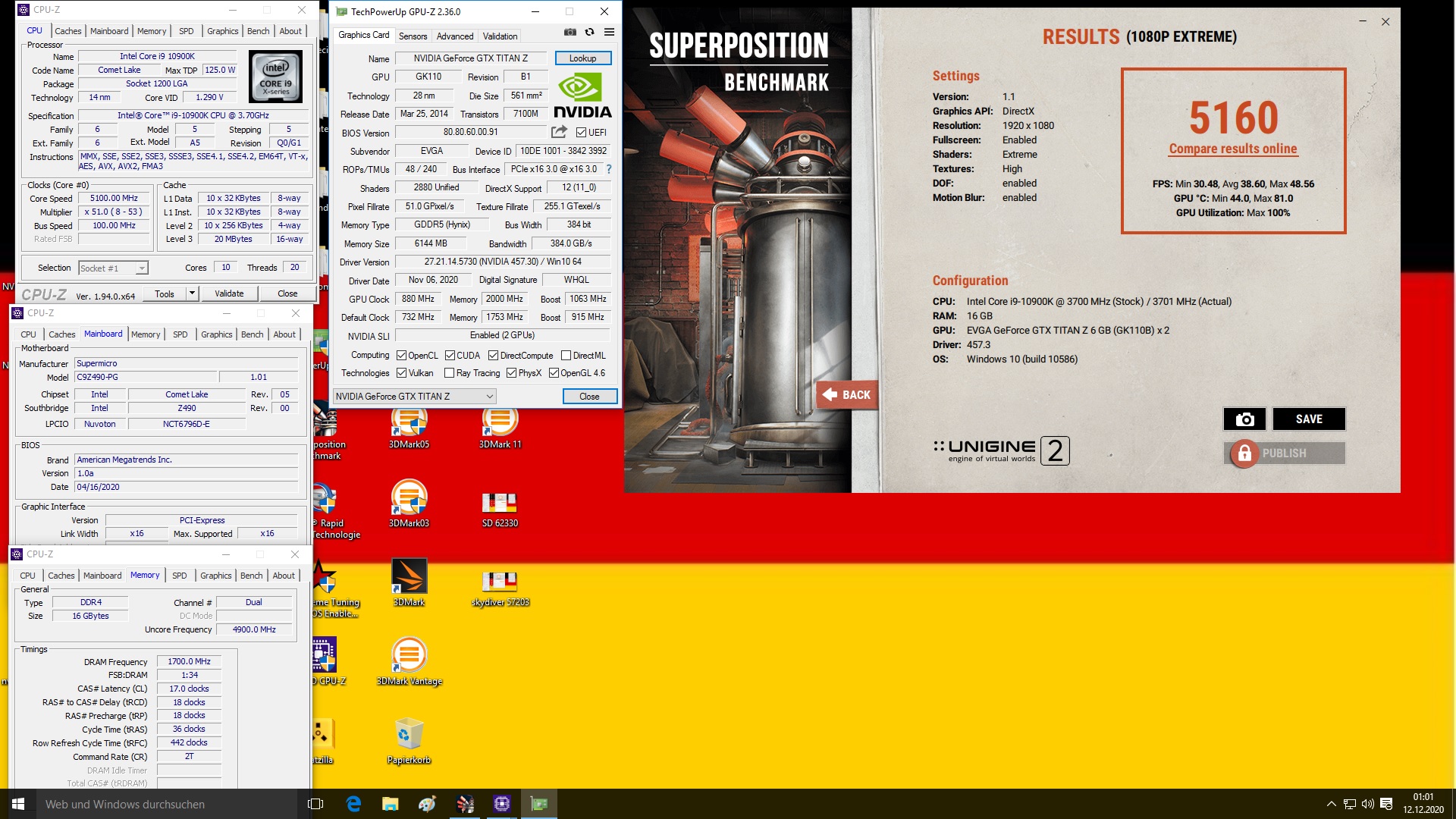Open the Bench tab in top CPU-Z window
The width and height of the screenshot is (1456, 819).
259,31
